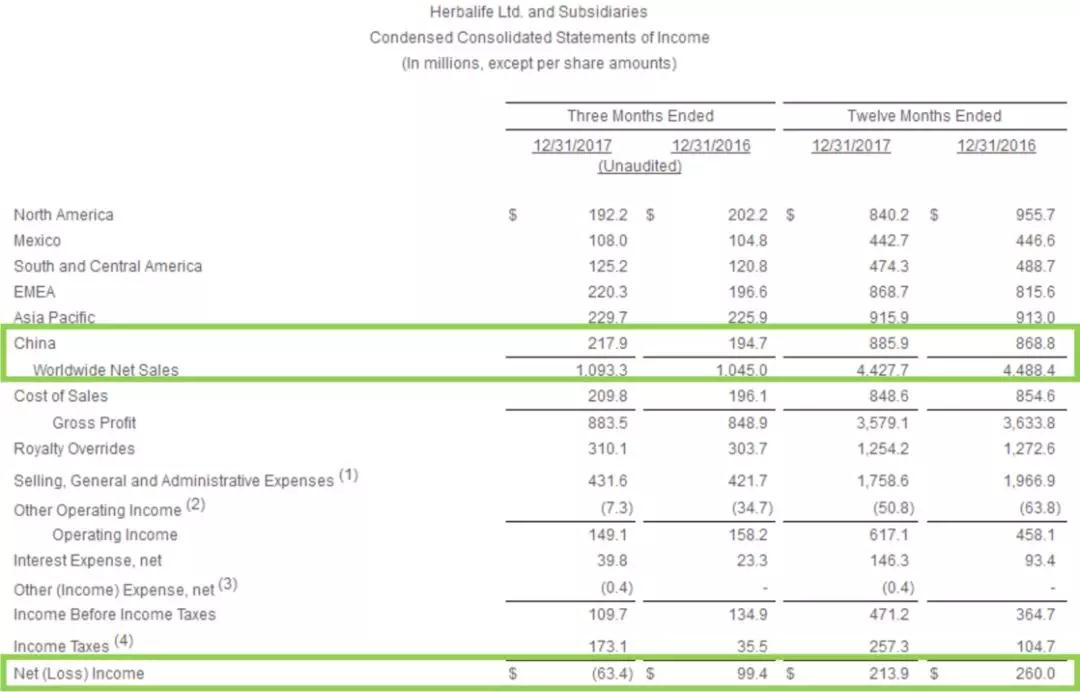Click the 'Worldwide Net Sales' label
The width and height of the screenshot is (1080, 692).
pos(105,370)
